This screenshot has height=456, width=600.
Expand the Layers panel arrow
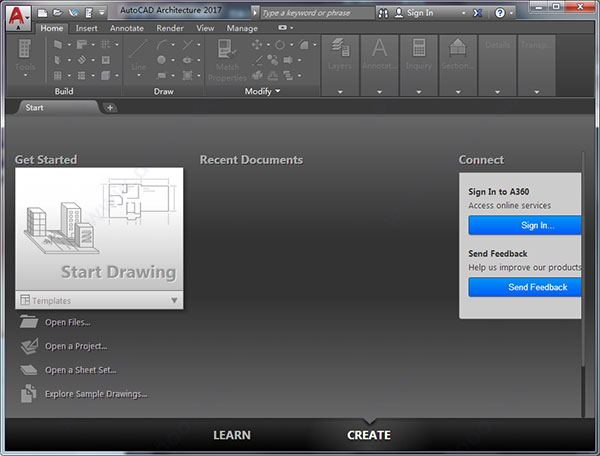tap(340, 92)
